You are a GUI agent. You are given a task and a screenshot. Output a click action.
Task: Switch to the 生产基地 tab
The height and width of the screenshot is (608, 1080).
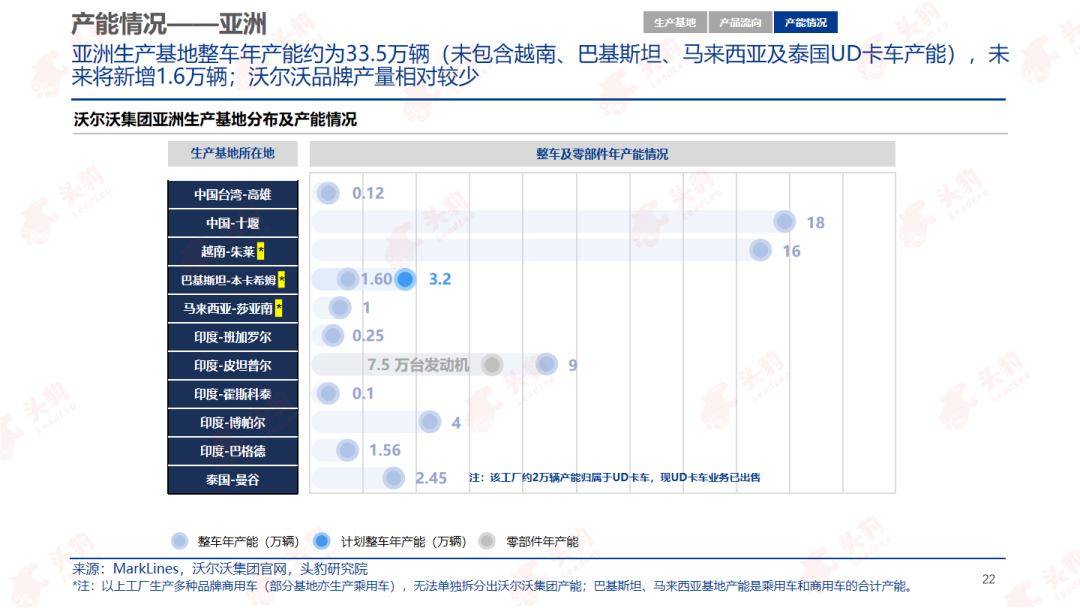pyautogui.click(x=674, y=22)
